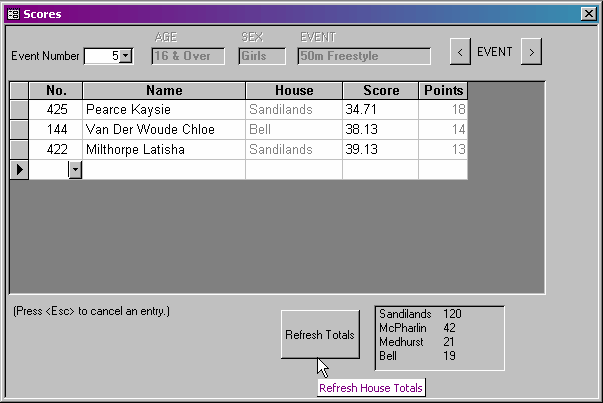
Task: Click the House column header
Action: coord(294,91)
